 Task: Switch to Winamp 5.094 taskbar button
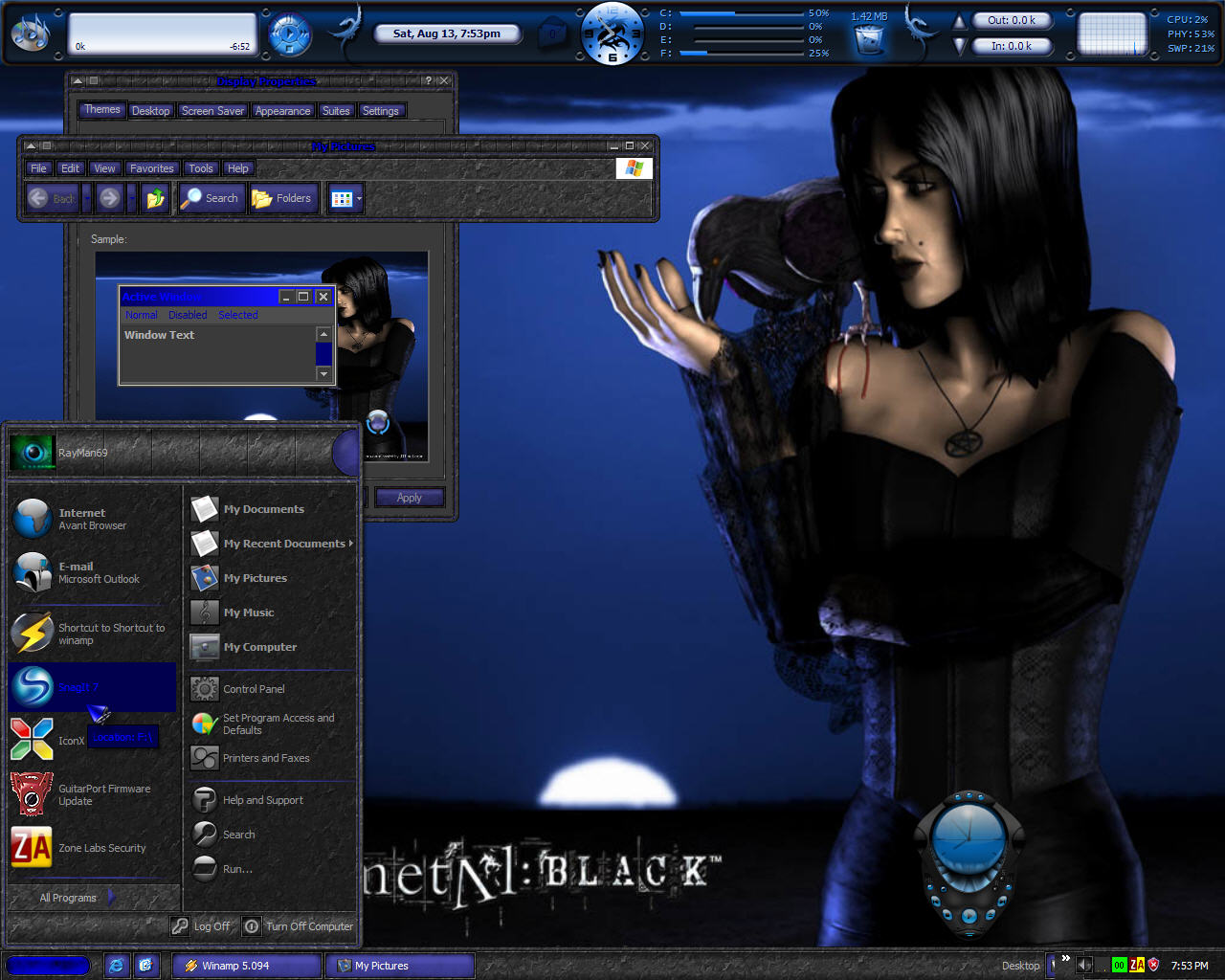(x=246, y=966)
